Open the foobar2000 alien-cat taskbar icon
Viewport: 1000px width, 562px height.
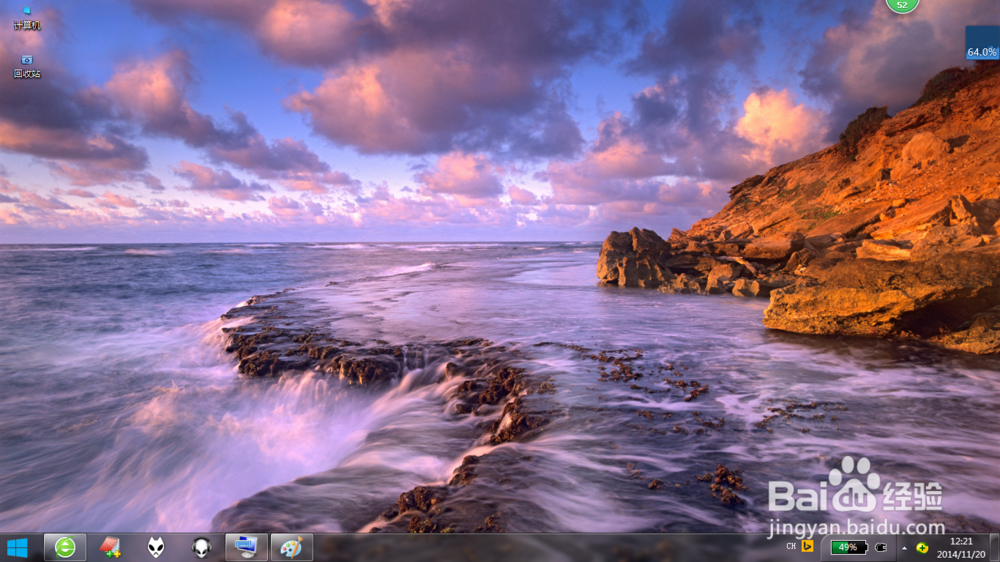pos(156,547)
